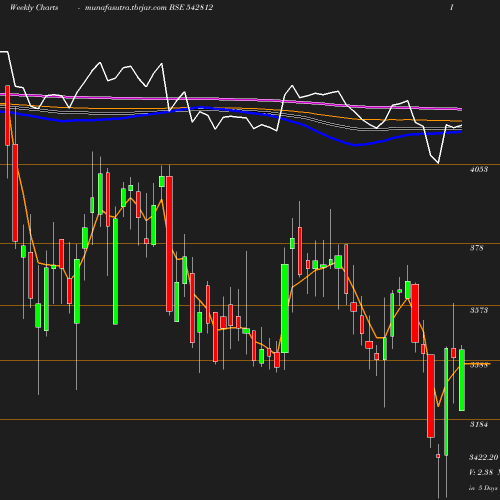
Task: Click the 3422.20 closing price text
Action: coord(484,457)
